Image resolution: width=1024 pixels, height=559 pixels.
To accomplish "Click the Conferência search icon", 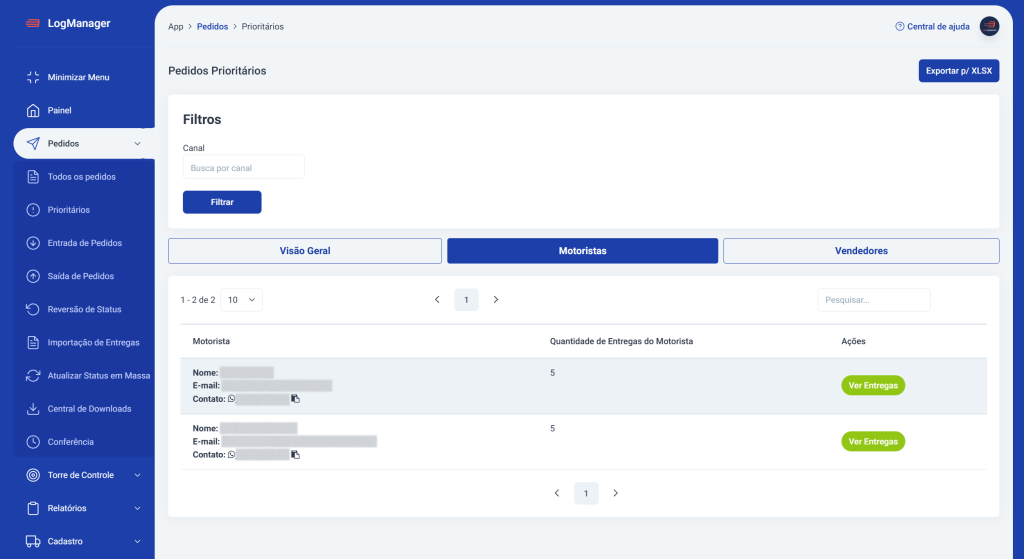I will [32, 441].
